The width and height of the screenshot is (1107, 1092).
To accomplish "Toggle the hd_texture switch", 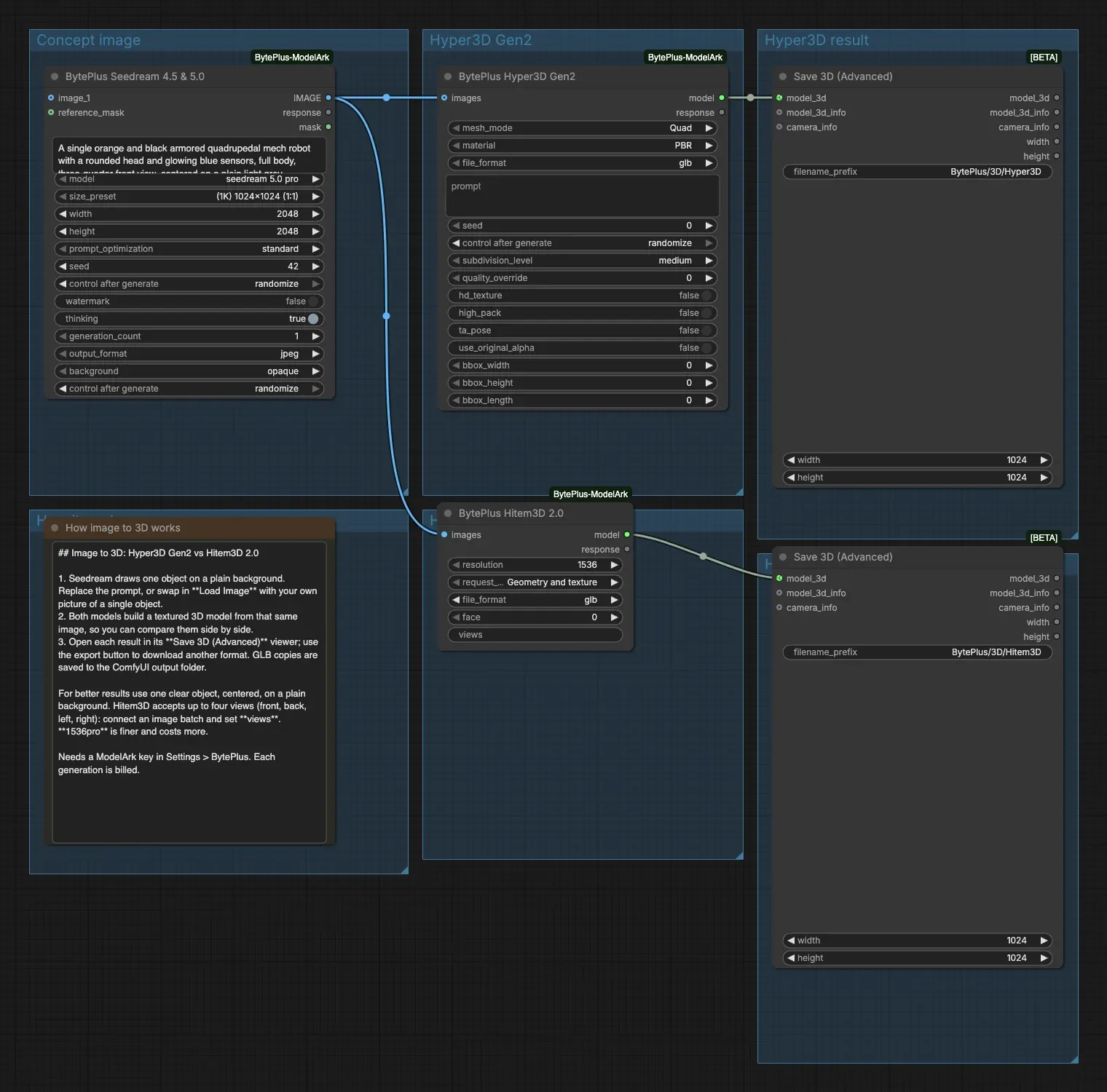I will tap(706, 296).
